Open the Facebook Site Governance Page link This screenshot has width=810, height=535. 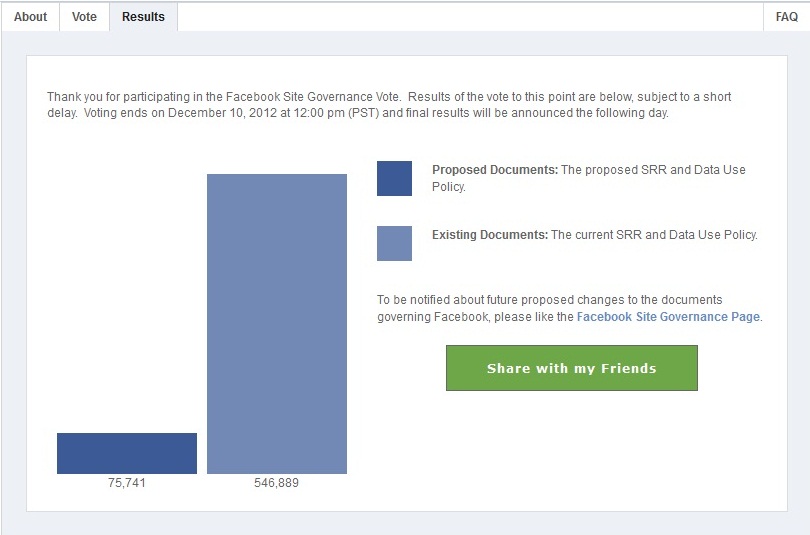click(x=668, y=317)
